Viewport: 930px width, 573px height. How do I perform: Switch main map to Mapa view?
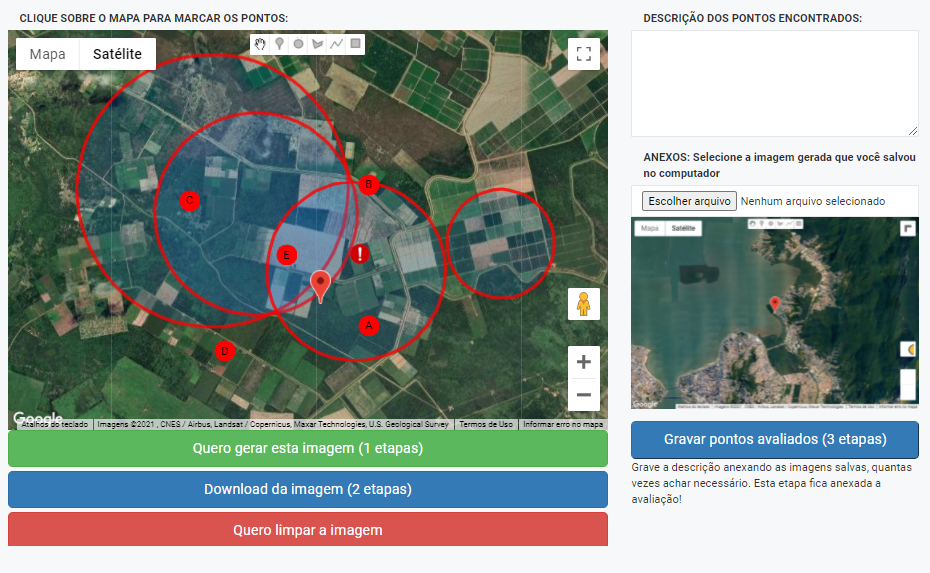(47, 54)
